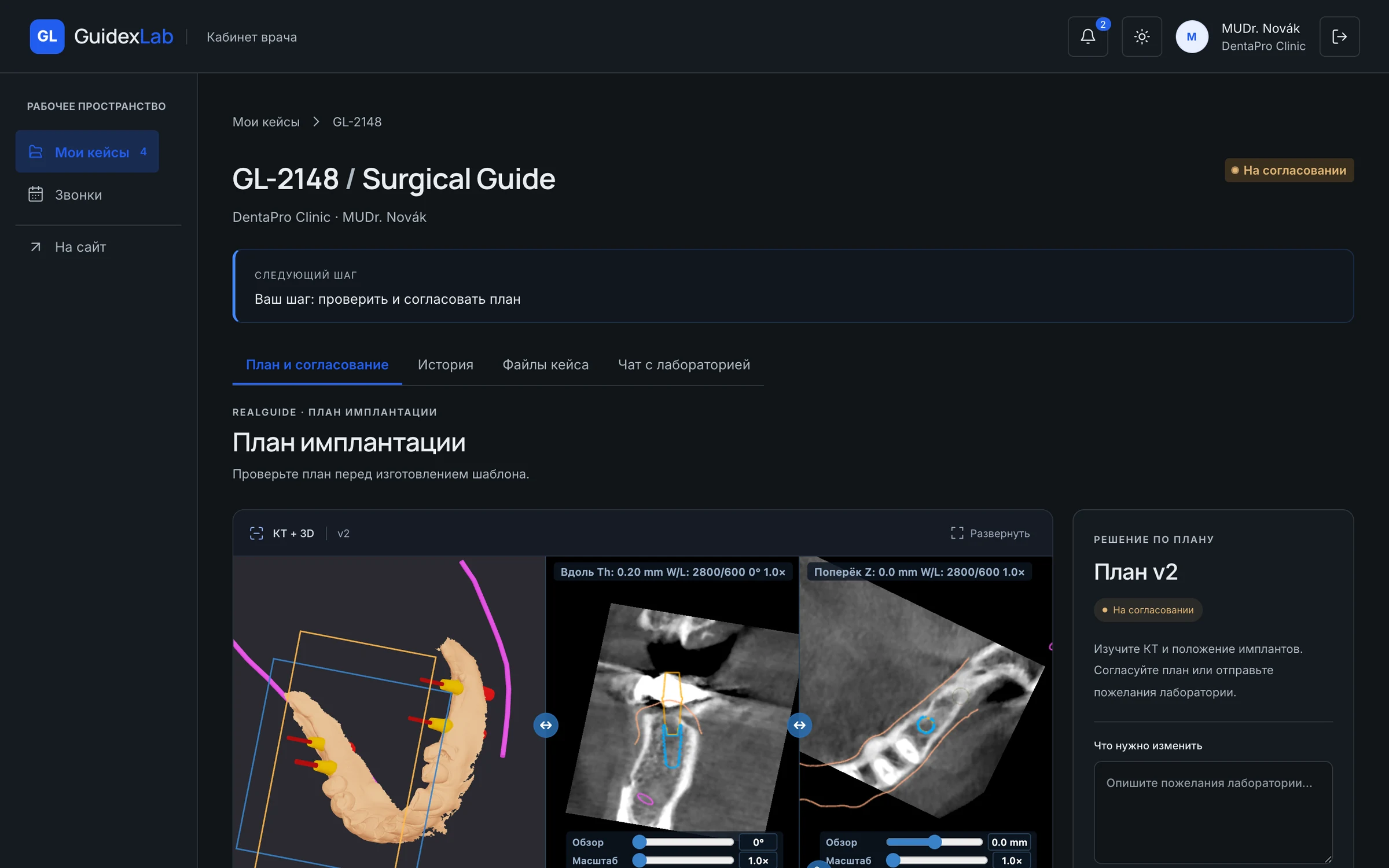The width and height of the screenshot is (1389, 868).
Task: Click the logout icon button
Action: [1339, 36]
